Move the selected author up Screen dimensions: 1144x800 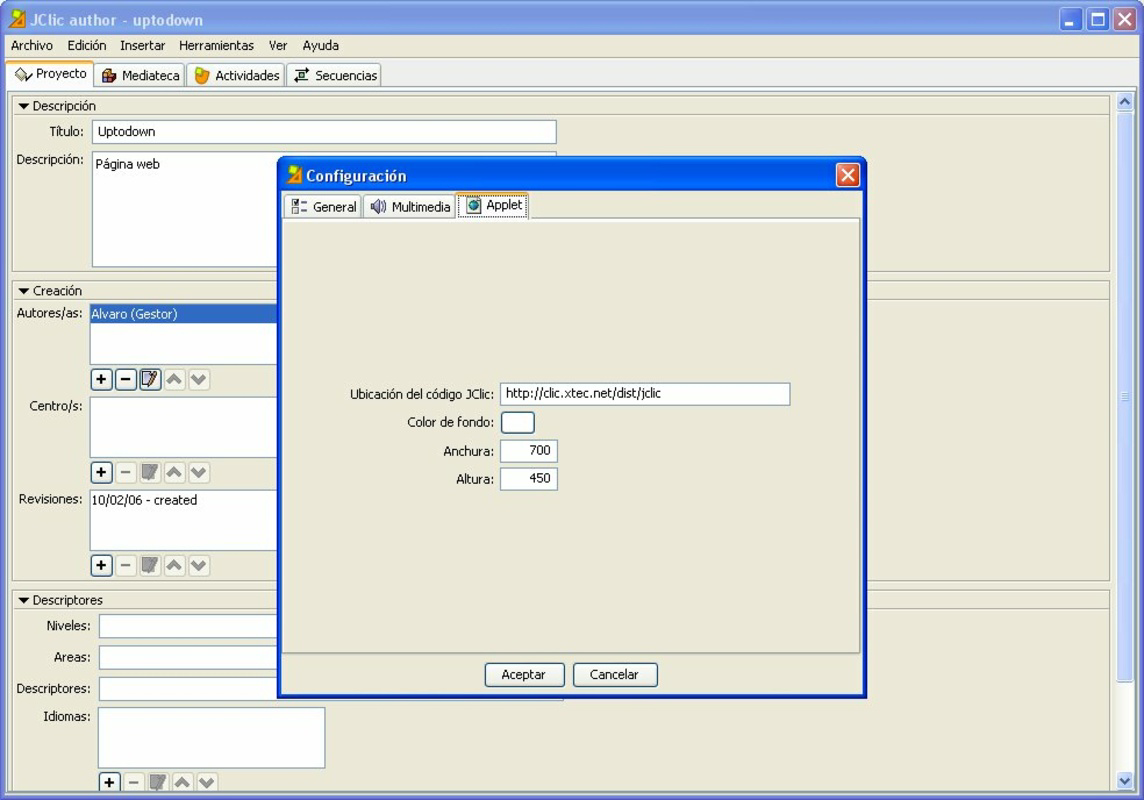coord(174,379)
